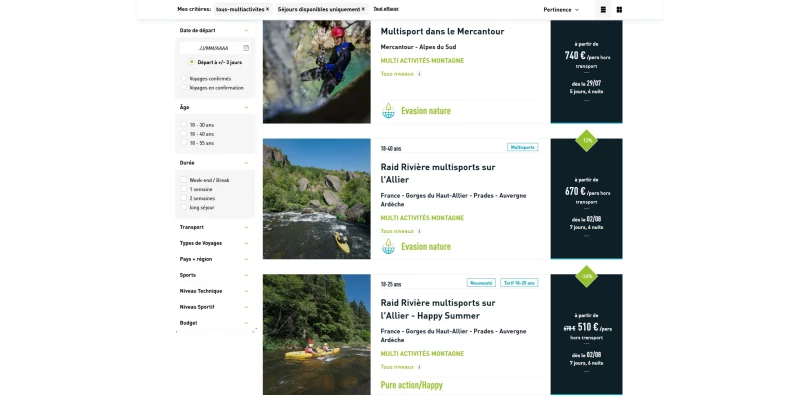Tick the 18 - 40 ans checkbox
Image resolution: width=800 pixels, height=400 pixels.
pos(184,134)
